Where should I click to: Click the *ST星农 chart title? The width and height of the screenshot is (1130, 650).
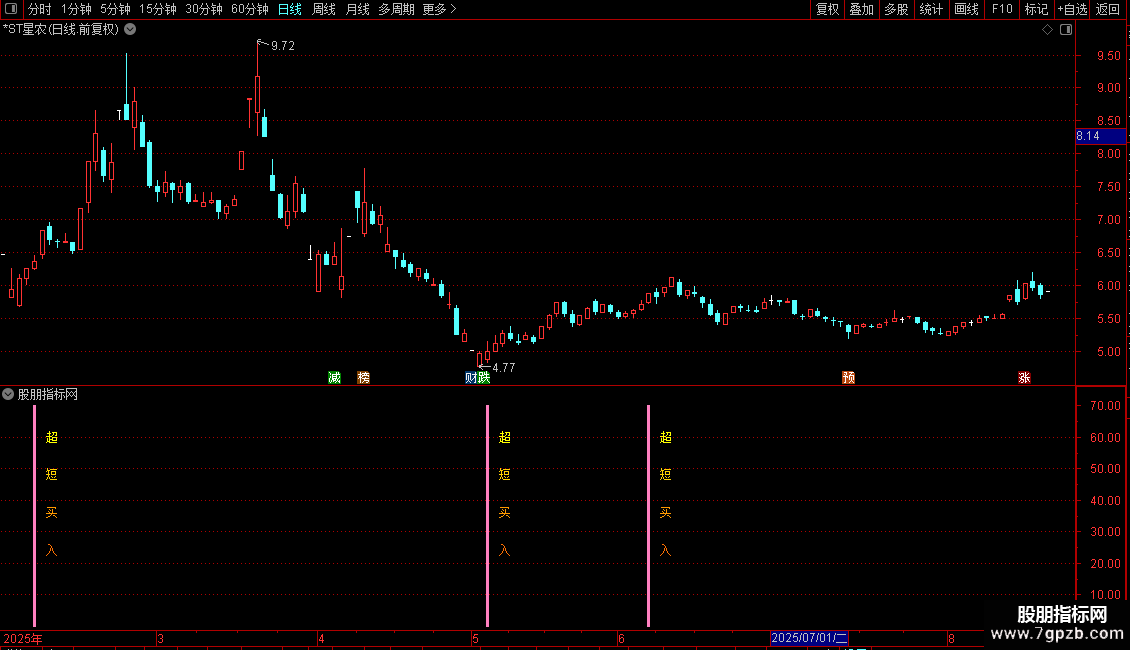coord(61,30)
